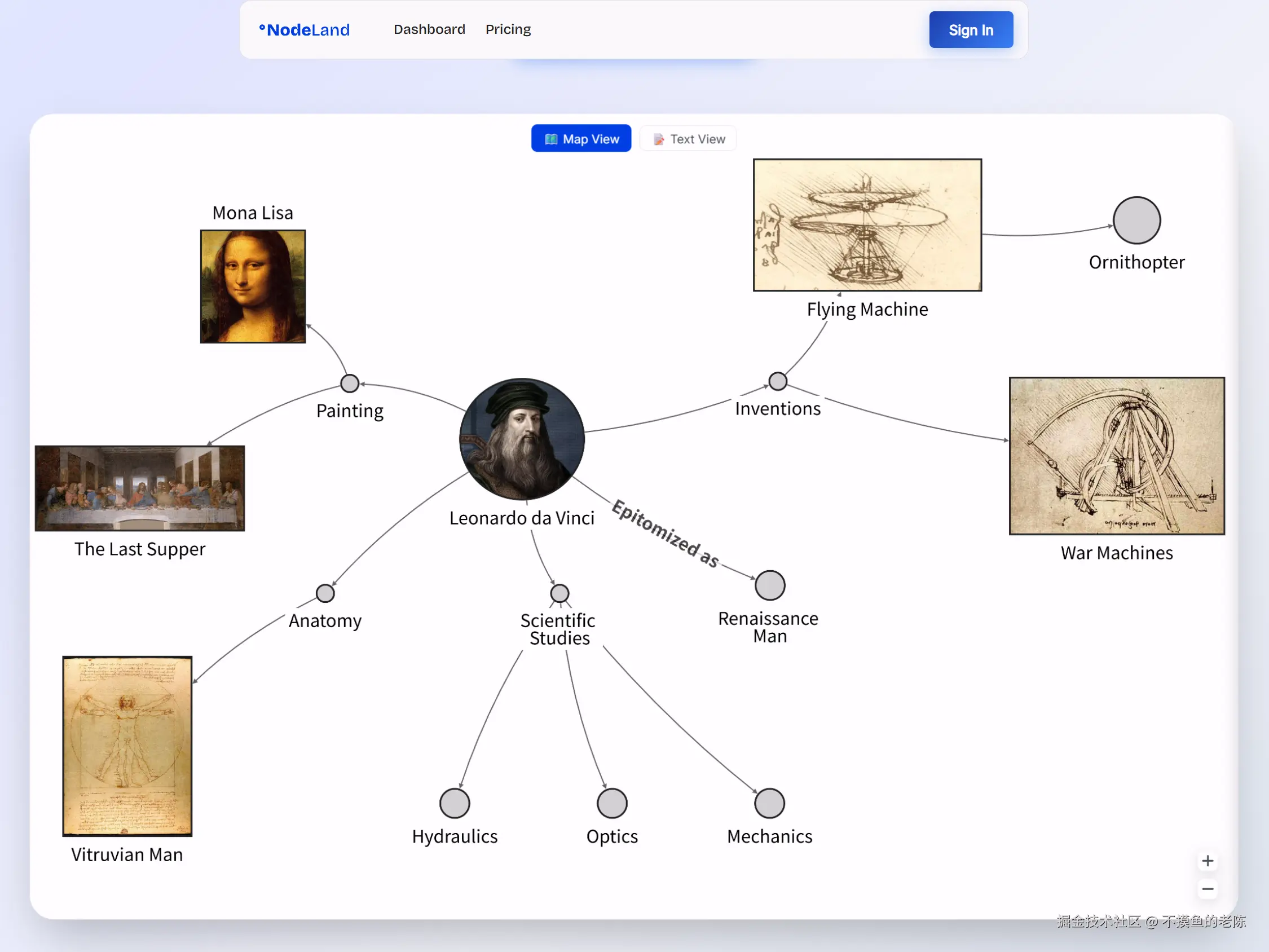Image resolution: width=1269 pixels, height=952 pixels.
Task: Click the Leonardo da Vinci portrait
Action: pyautogui.click(x=522, y=439)
